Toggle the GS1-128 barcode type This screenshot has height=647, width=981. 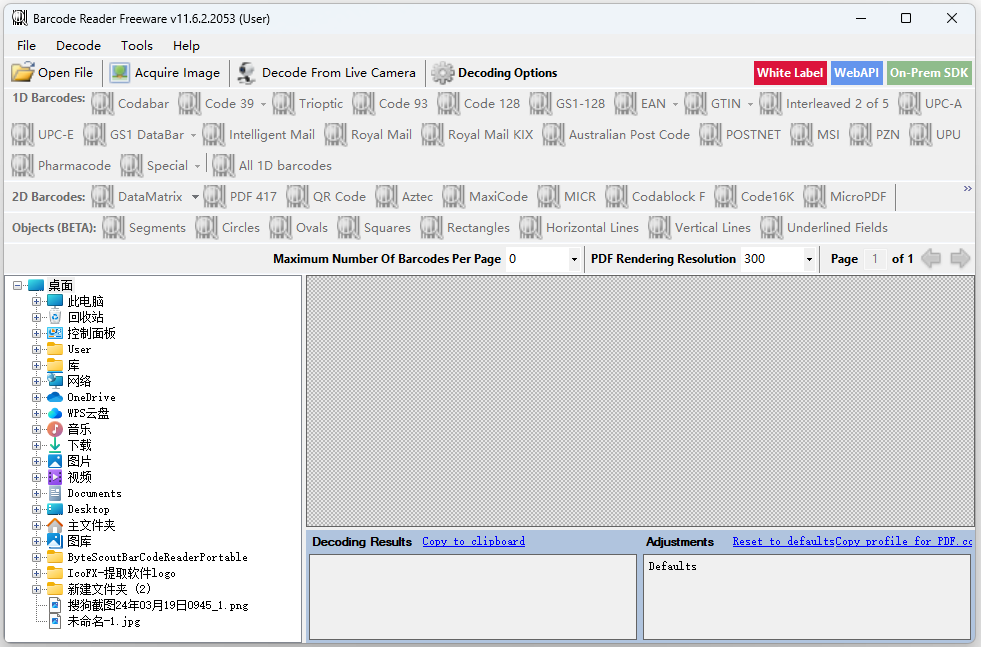(x=567, y=103)
